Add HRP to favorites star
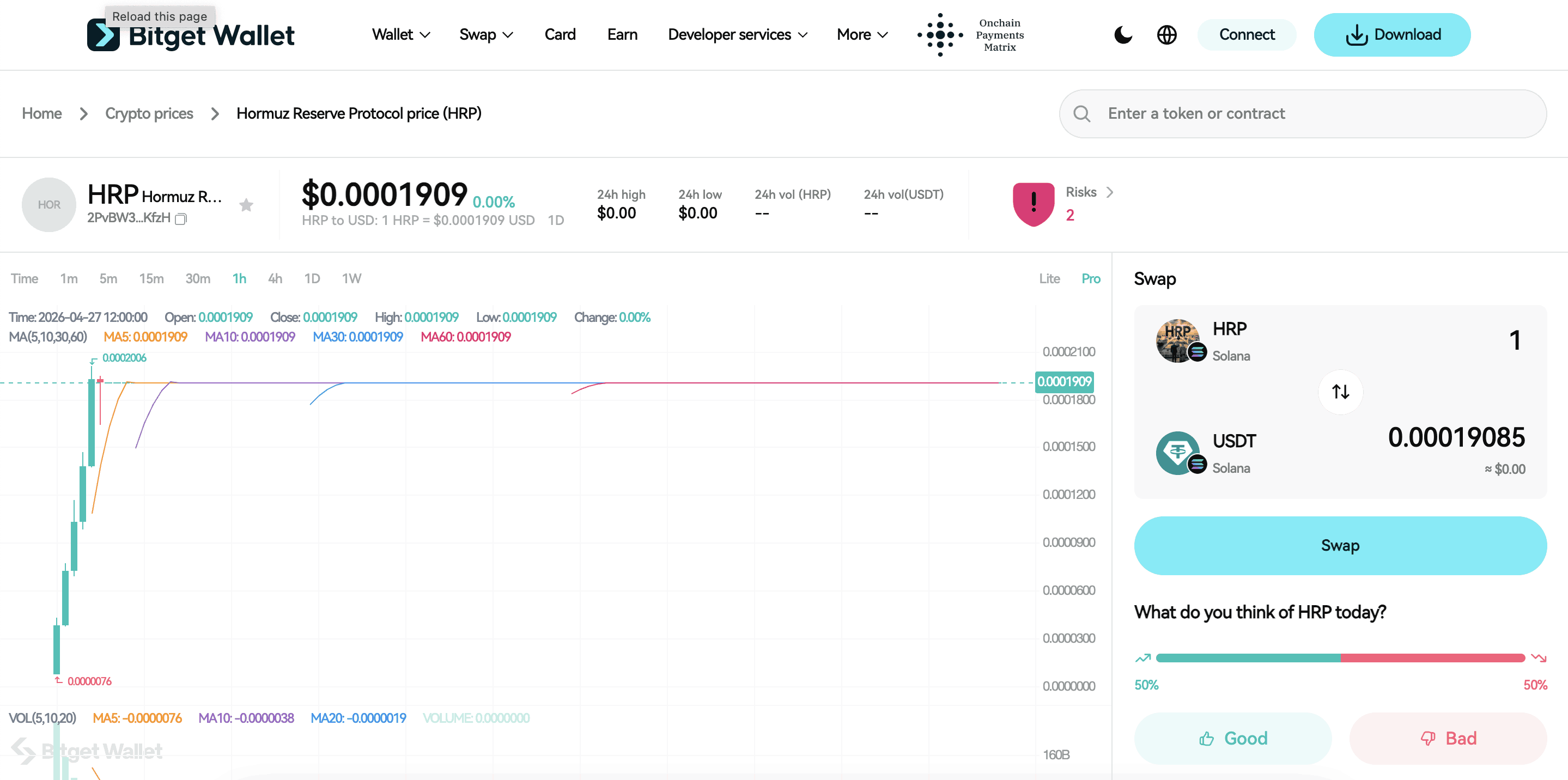 tap(246, 205)
